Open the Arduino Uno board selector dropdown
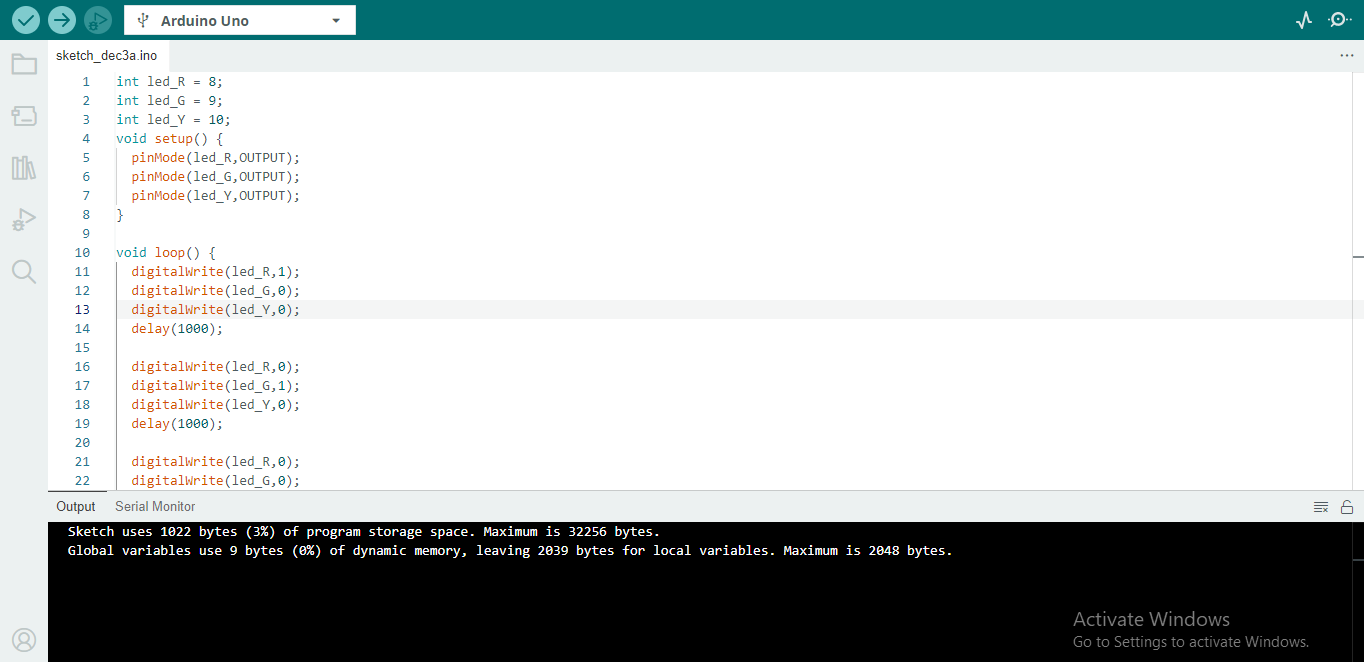Viewport: 1364px width, 662px height. pyautogui.click(x=239, y=20)
